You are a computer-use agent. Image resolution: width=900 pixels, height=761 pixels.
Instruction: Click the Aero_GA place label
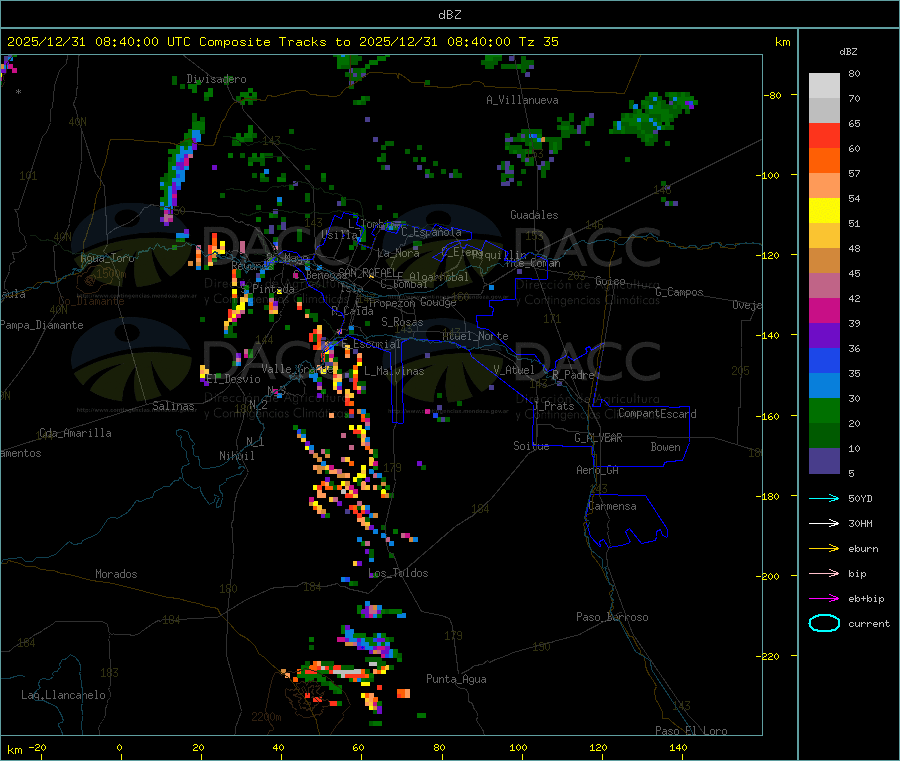597,470
